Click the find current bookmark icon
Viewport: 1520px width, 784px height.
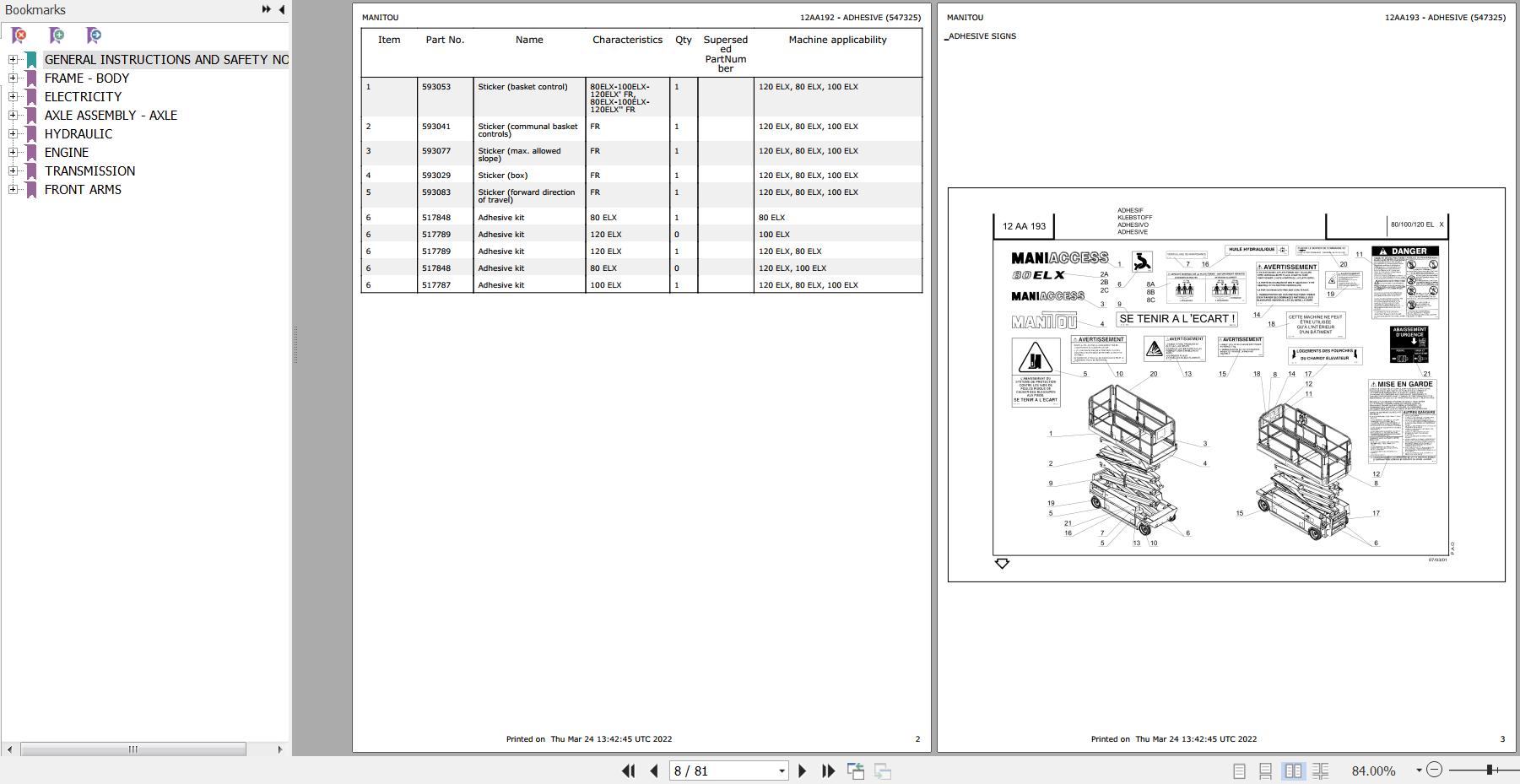(94, 35)
